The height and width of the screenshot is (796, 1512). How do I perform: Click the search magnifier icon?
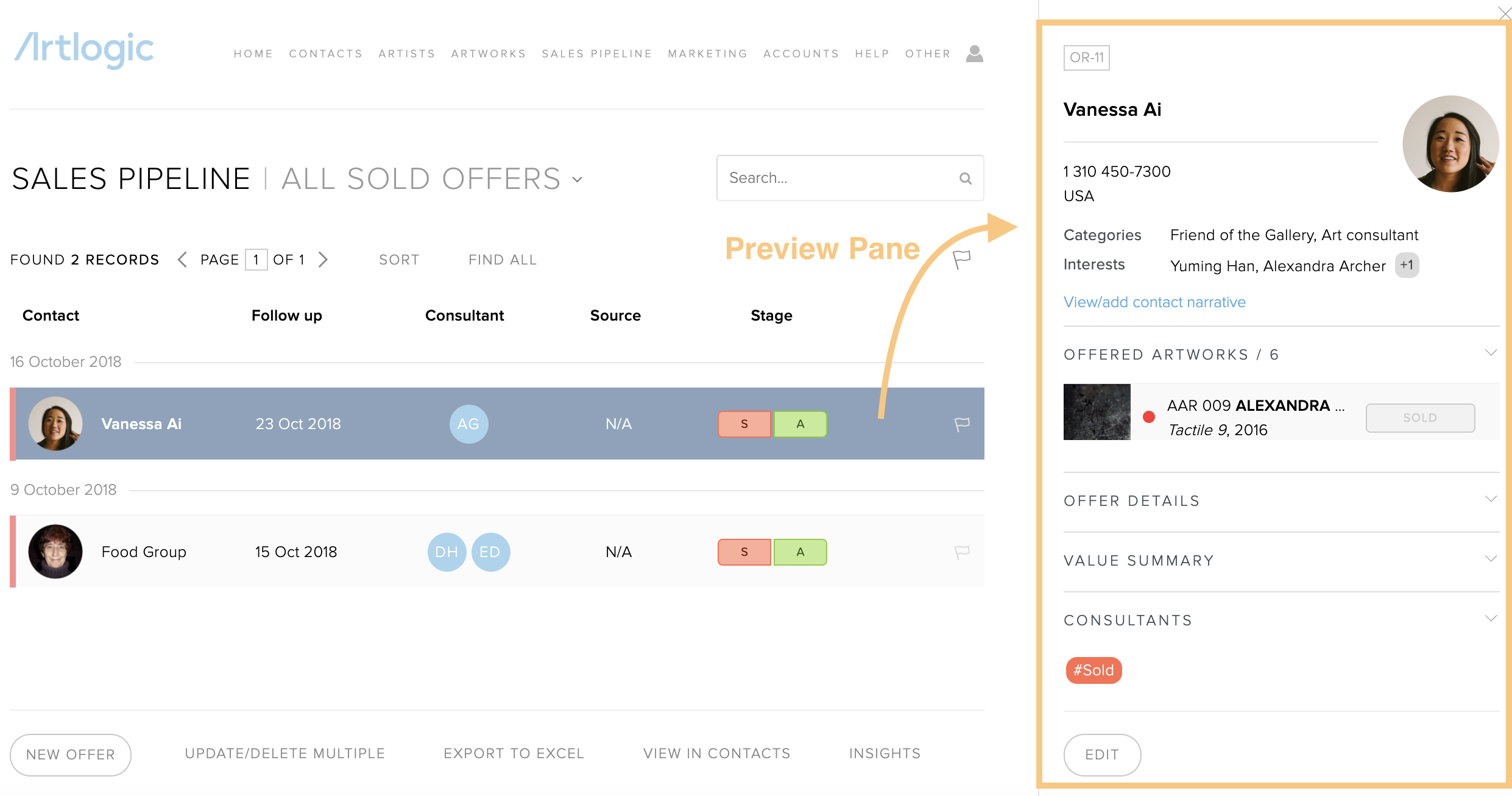point(965,179)
